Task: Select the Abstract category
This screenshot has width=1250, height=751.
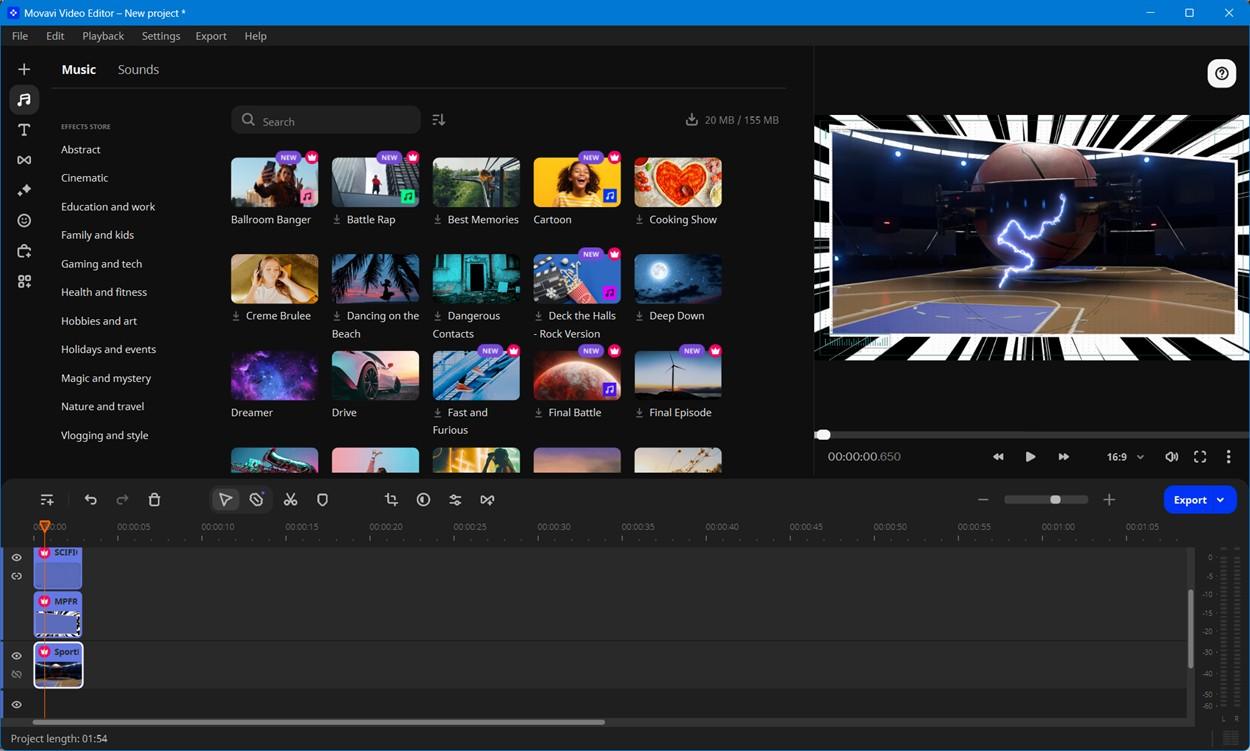Action: coord(81,150)
